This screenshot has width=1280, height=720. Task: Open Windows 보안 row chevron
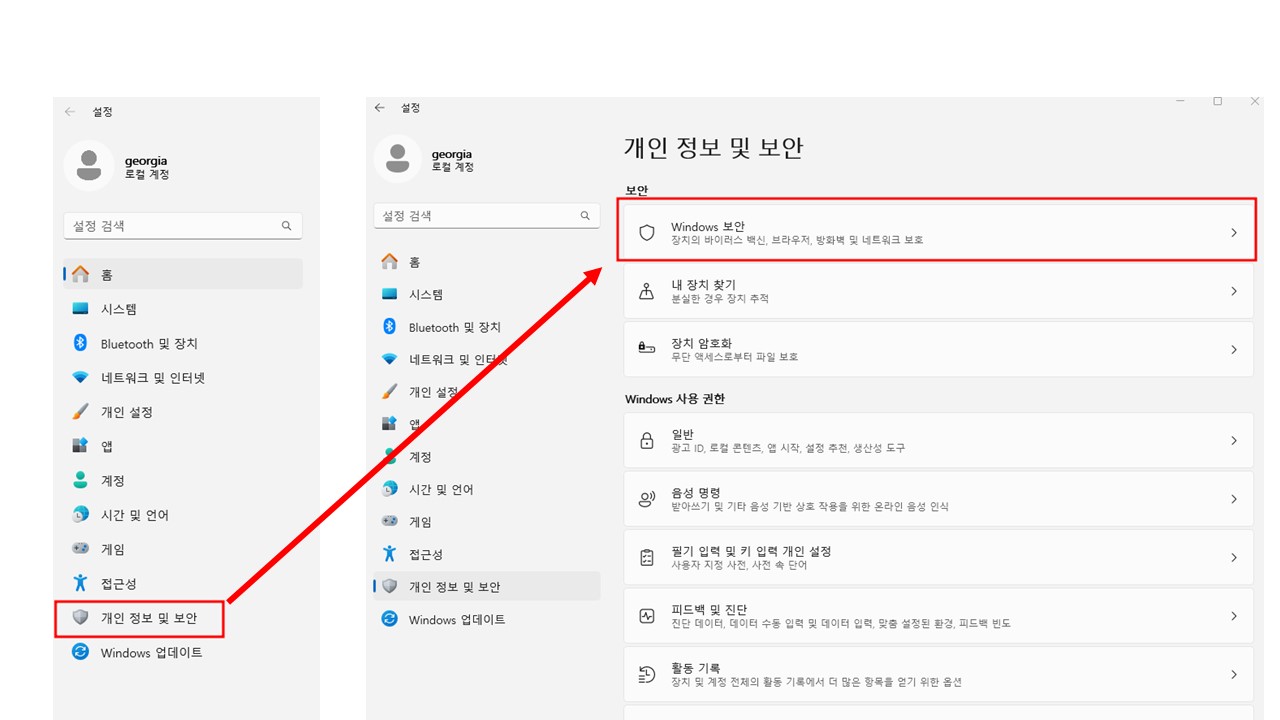click(x=1234, y=232)
